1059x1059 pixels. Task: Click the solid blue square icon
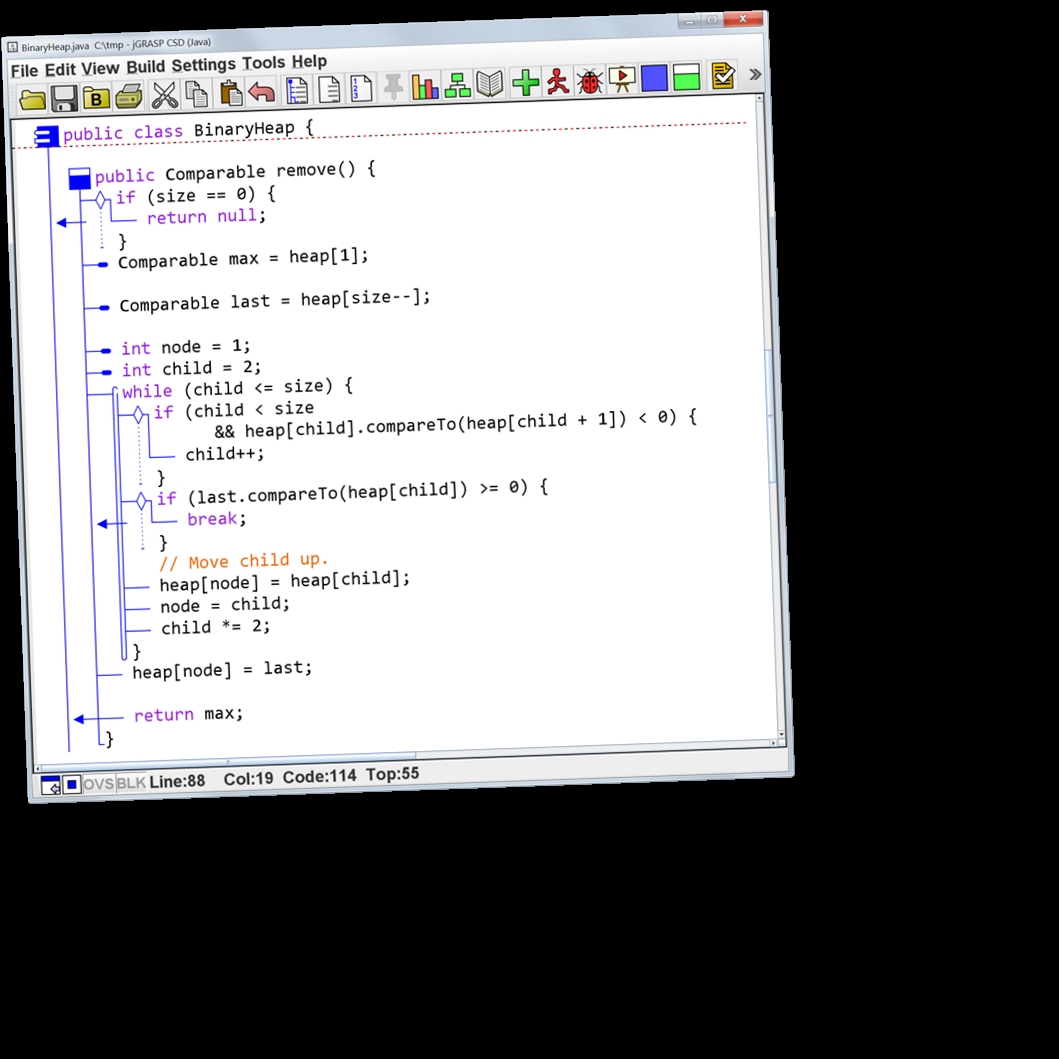coord(654,77)
